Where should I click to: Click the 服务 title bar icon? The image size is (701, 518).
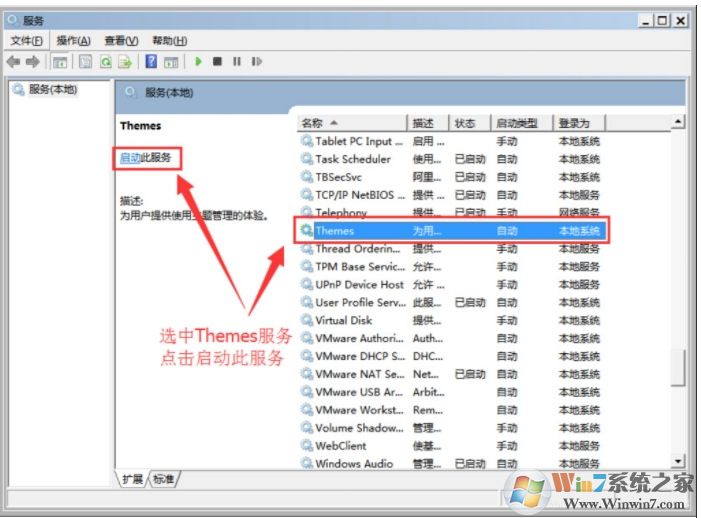coord(13,20)
